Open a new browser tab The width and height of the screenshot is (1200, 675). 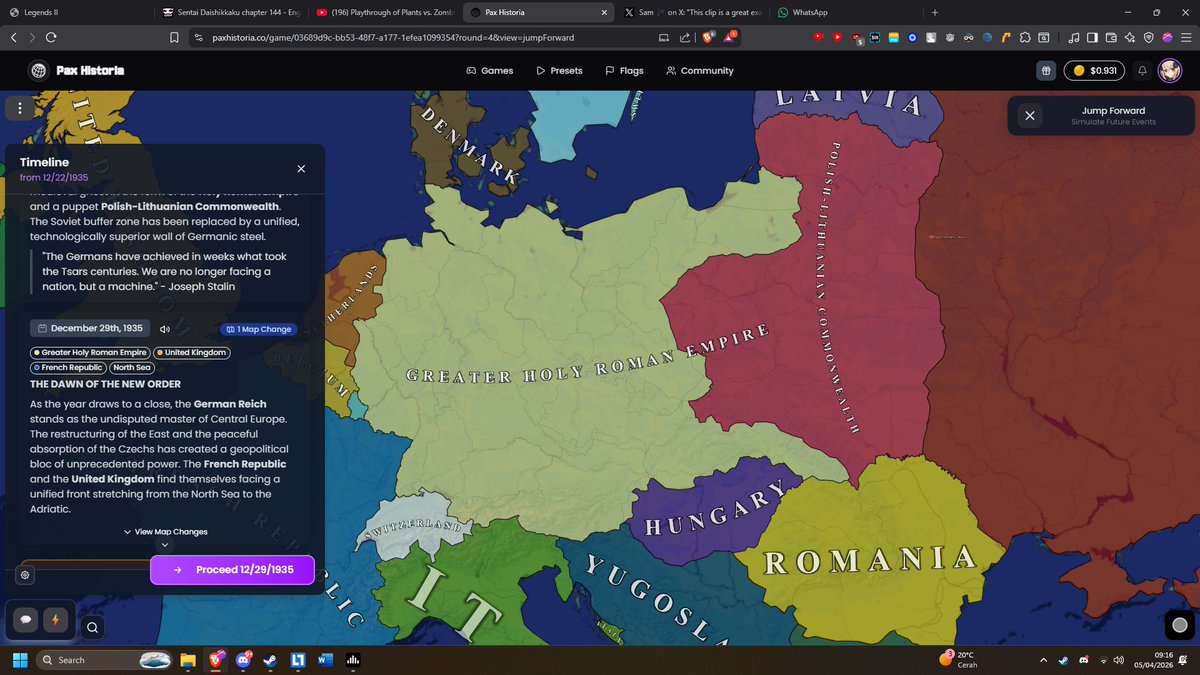point(934,12)
